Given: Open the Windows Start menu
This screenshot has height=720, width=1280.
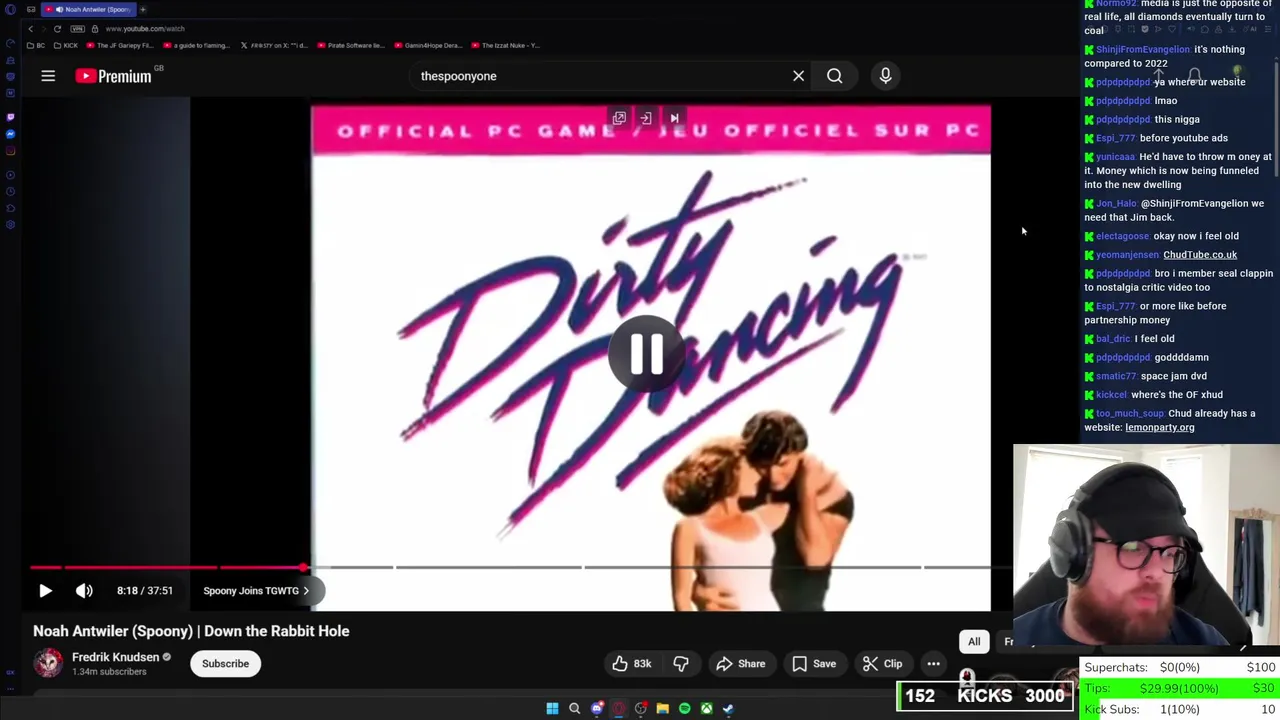Looking at the screenshot, I should pos(552,709).
